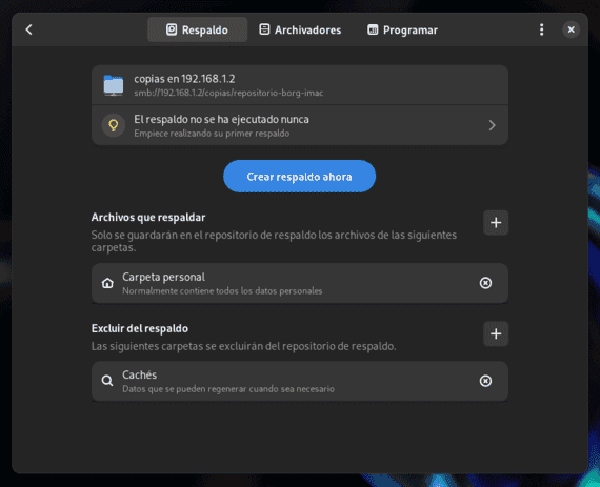Viewport: 600px width, 487px height.
Task: Open the Respaldo tab
Action: (197, 29)
